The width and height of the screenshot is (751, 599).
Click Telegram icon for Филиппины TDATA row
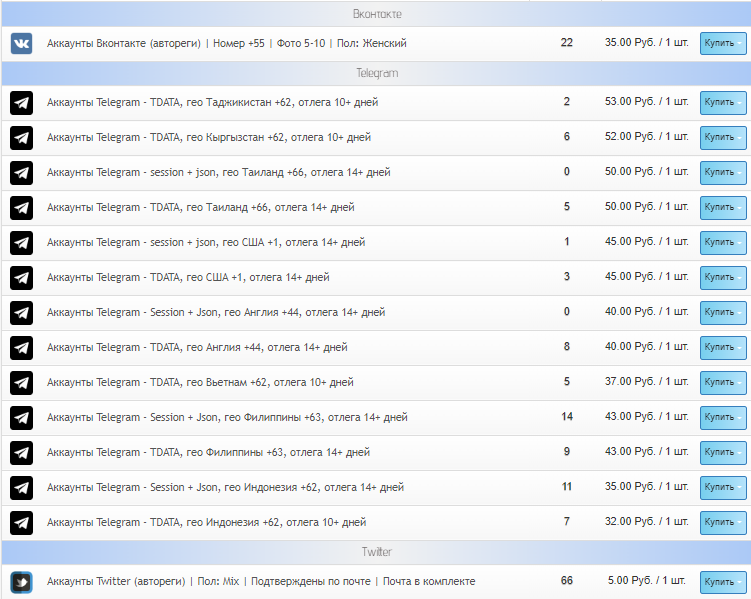click(x=22, y=452)
